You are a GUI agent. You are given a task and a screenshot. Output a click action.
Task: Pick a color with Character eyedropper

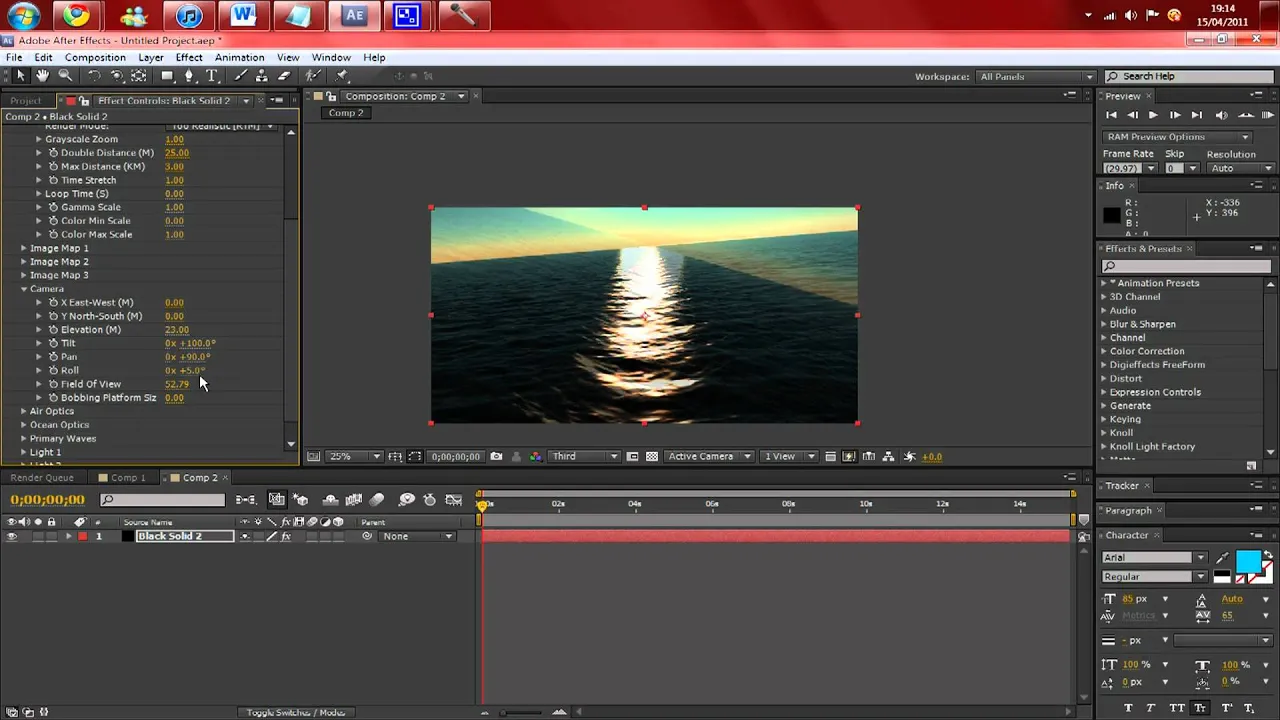pyautogui.click(x=1223, y=558)
